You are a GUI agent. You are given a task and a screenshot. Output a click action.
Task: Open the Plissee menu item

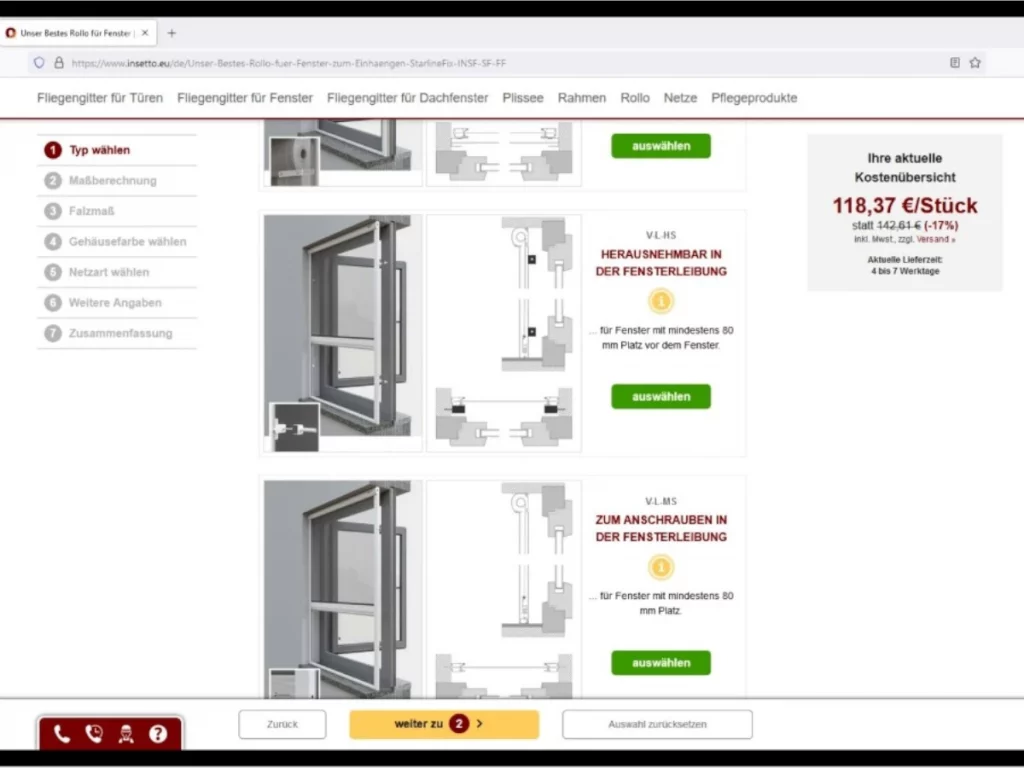coord(523,98)
